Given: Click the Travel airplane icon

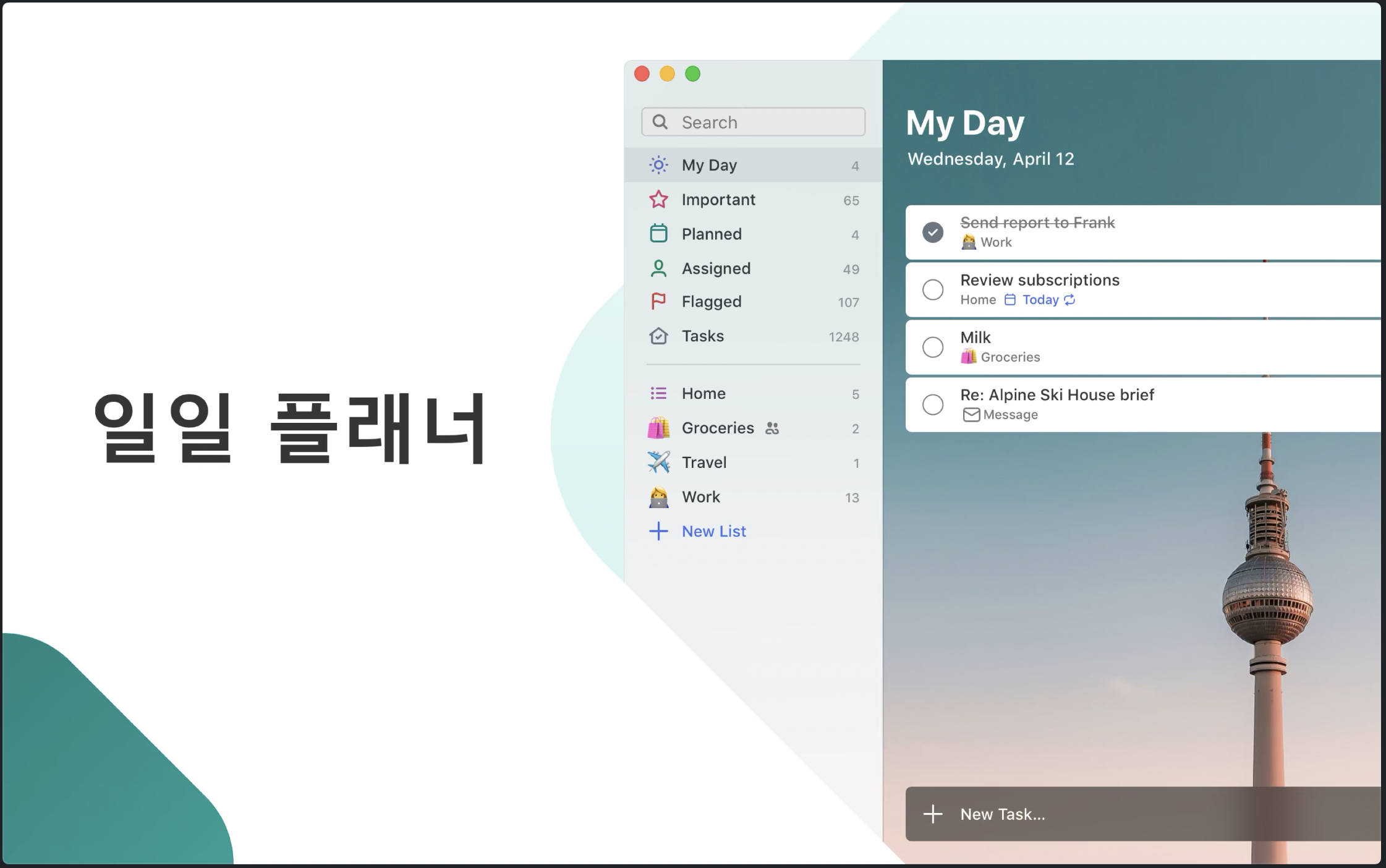Looking at the screenshot, I should 658,462.
